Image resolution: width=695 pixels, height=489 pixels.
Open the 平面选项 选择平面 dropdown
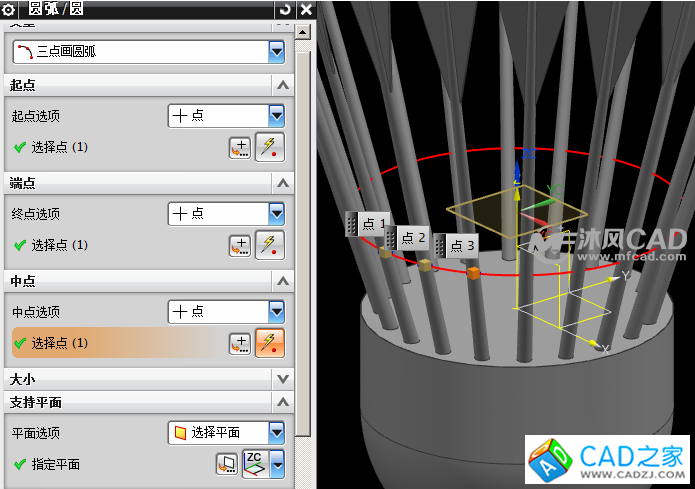click(x=277, y=432)
